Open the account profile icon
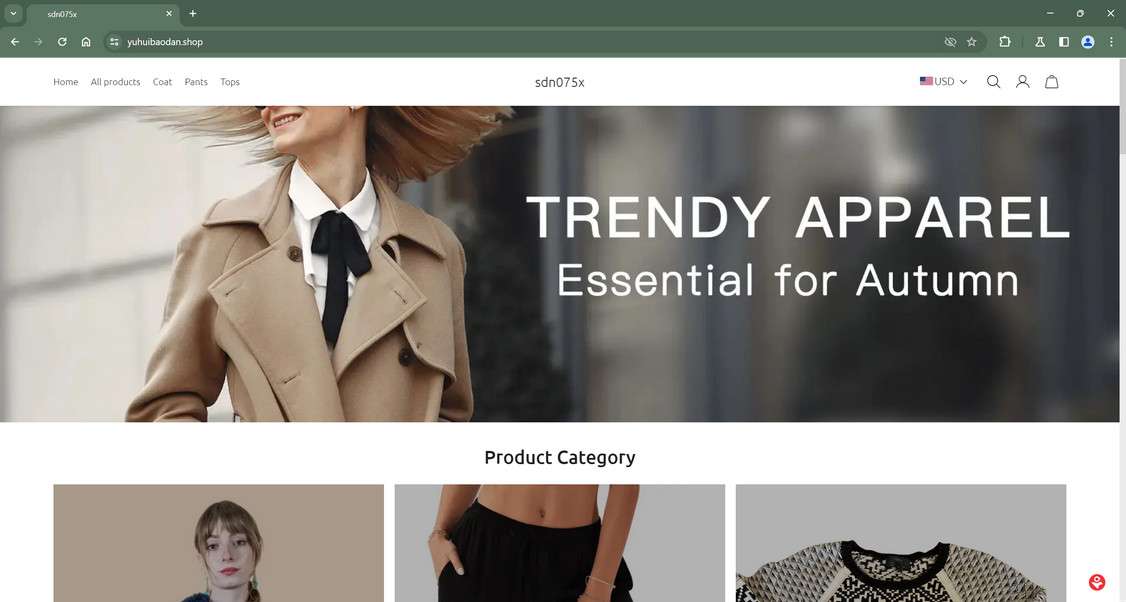Viewport: 1126px width, 602px height. click(1023, 82)
